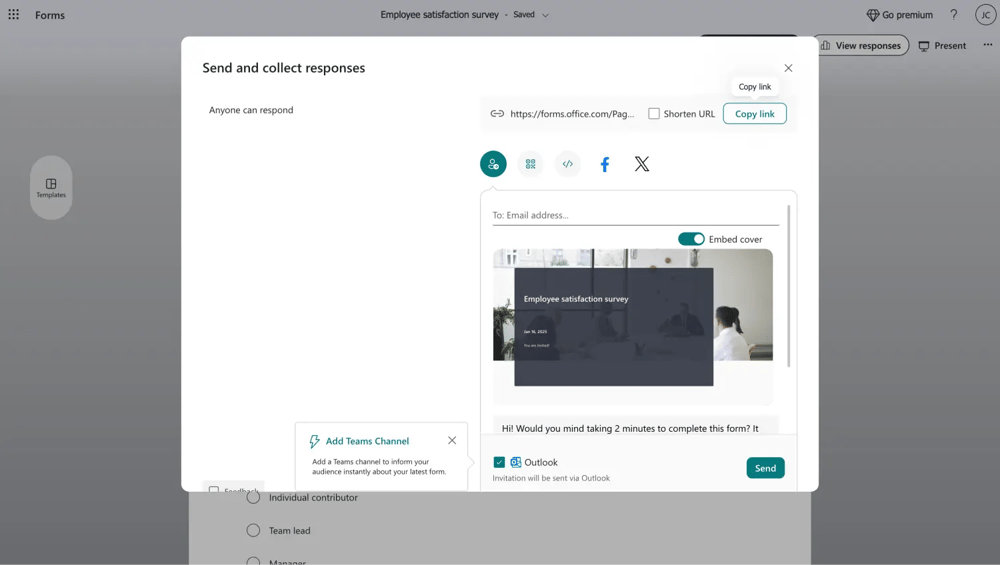
Task: Click the Send button
Action: click(x=765, y=468)
